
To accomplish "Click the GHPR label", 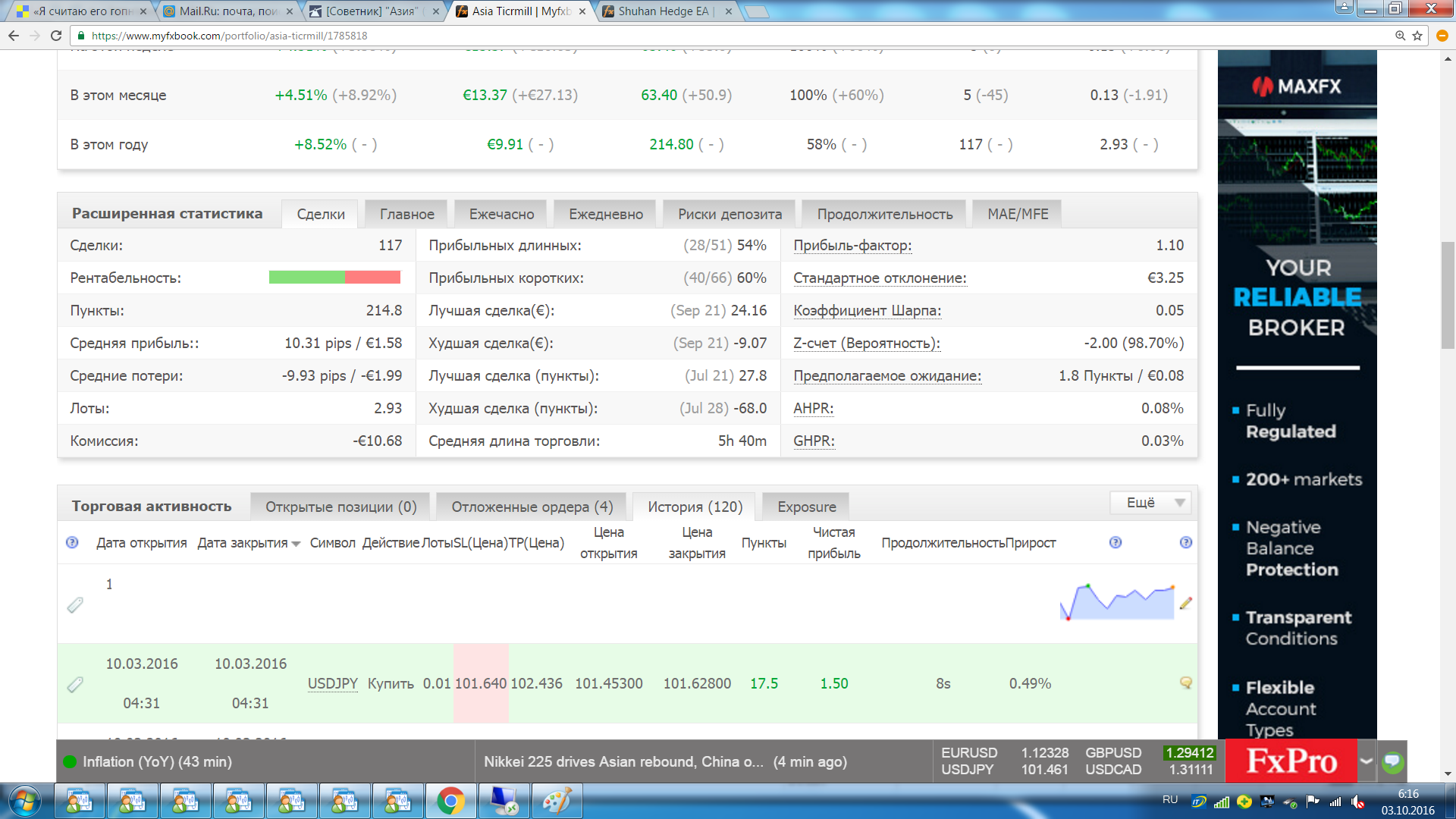I will click(814, 441).
